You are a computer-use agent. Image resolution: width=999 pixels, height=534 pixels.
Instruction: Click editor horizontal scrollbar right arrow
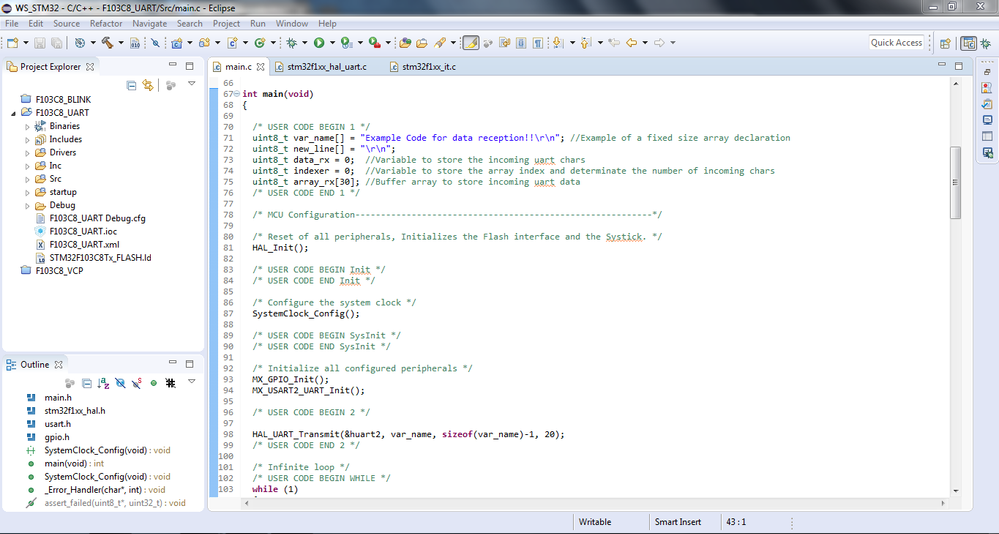point(943,503)
